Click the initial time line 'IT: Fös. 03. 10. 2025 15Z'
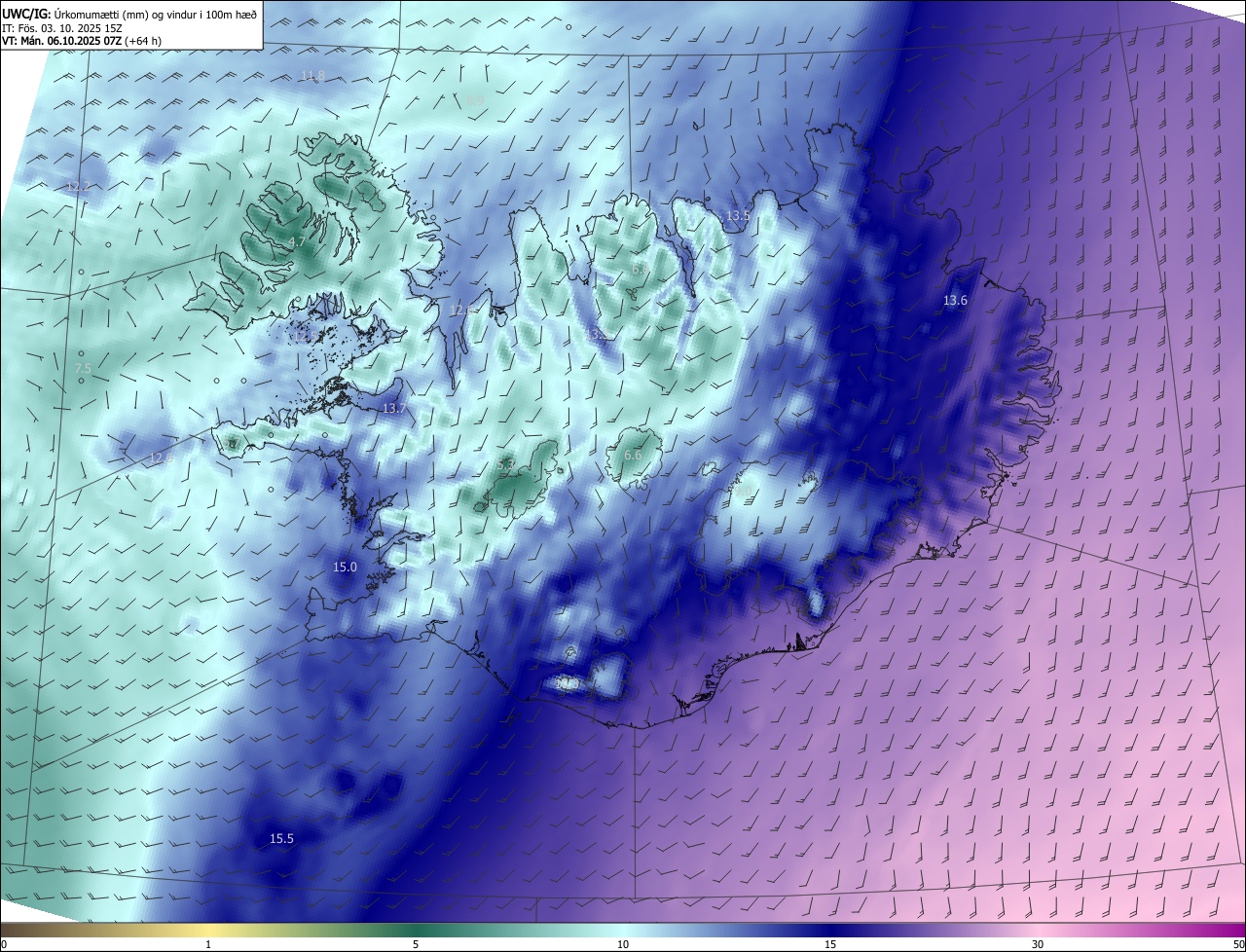Screen dimensions: 1246x952 (x=61, y=28)
